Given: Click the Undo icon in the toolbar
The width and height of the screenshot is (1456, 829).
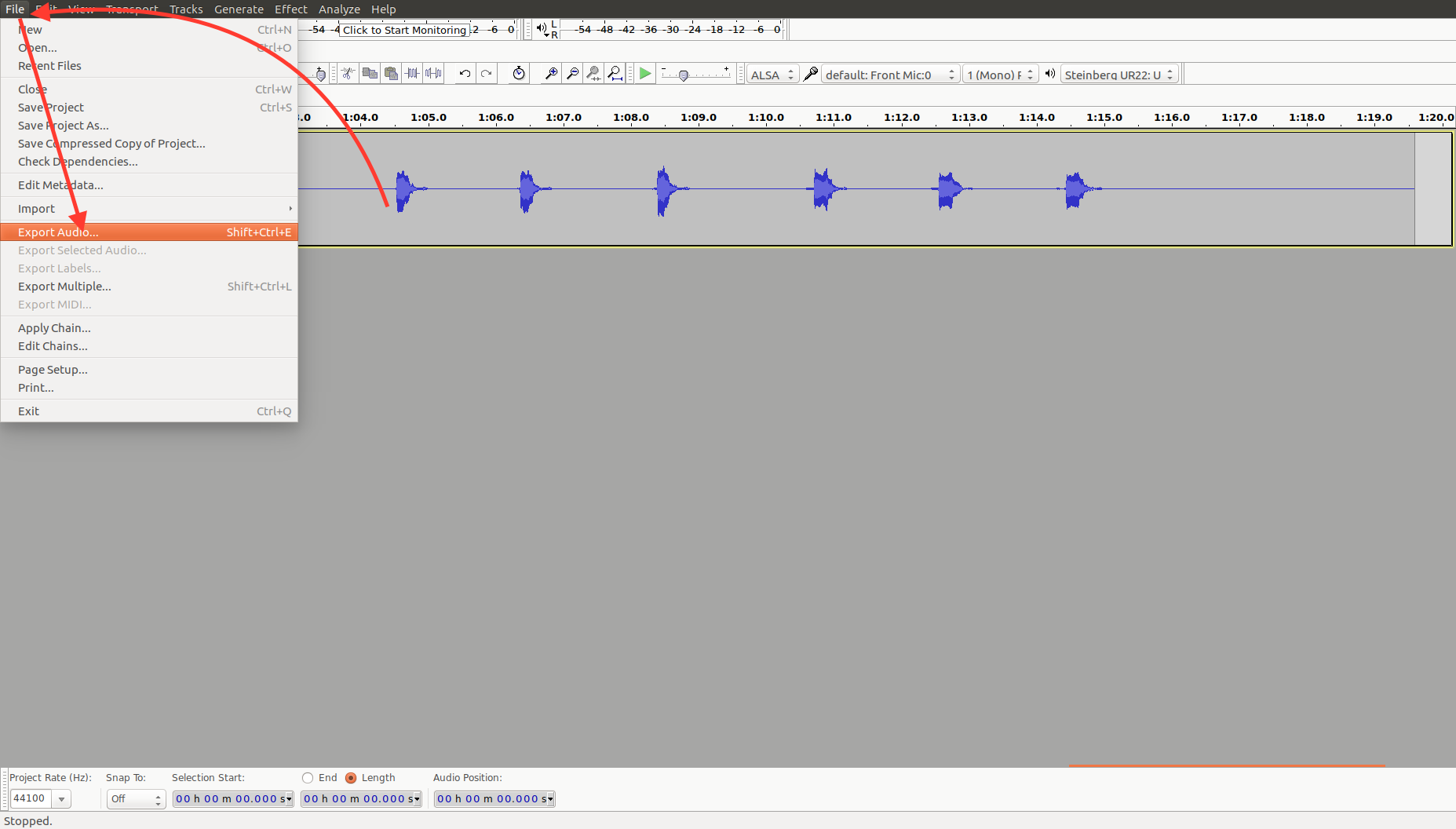Looking at the screenshot, I should (465, 74).
